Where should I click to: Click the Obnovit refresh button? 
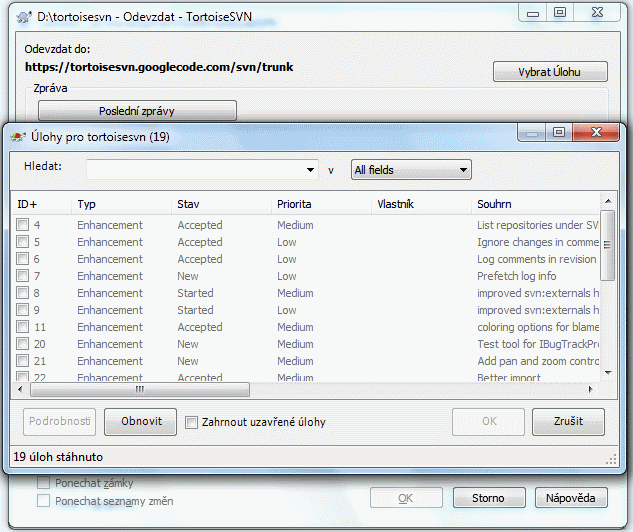[x=140, y=422]
